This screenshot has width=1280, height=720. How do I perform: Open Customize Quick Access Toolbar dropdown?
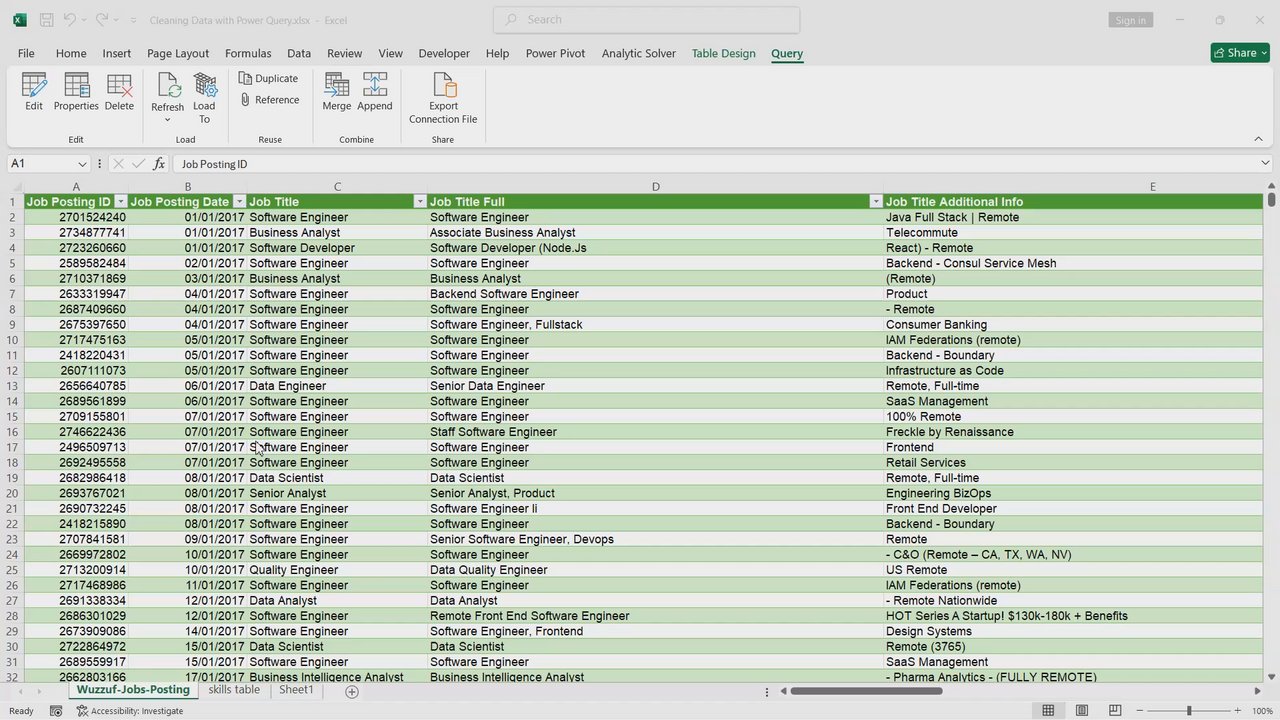pos(132,20)
